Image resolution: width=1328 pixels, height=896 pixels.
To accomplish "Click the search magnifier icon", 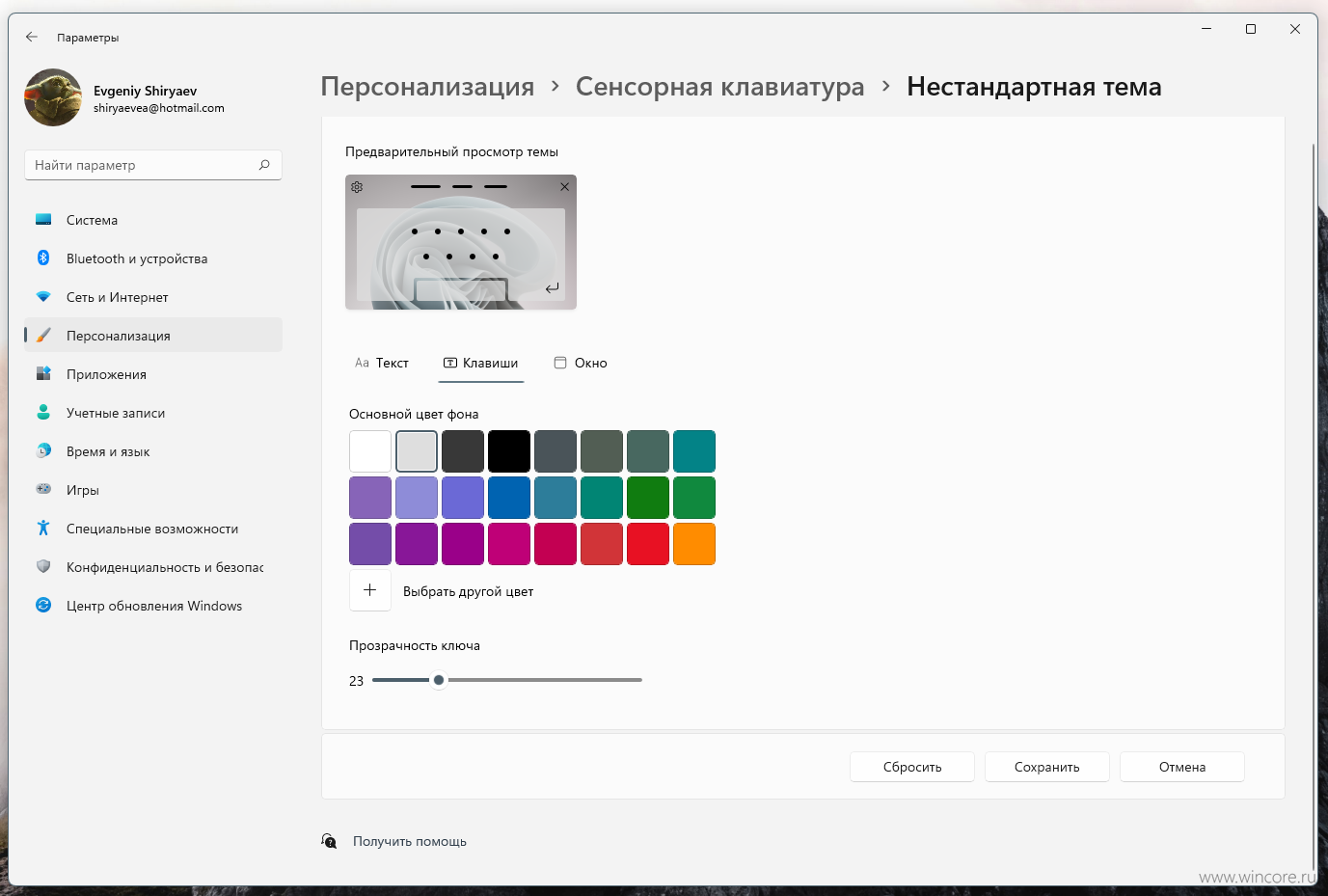I will (x=264, y=165).
